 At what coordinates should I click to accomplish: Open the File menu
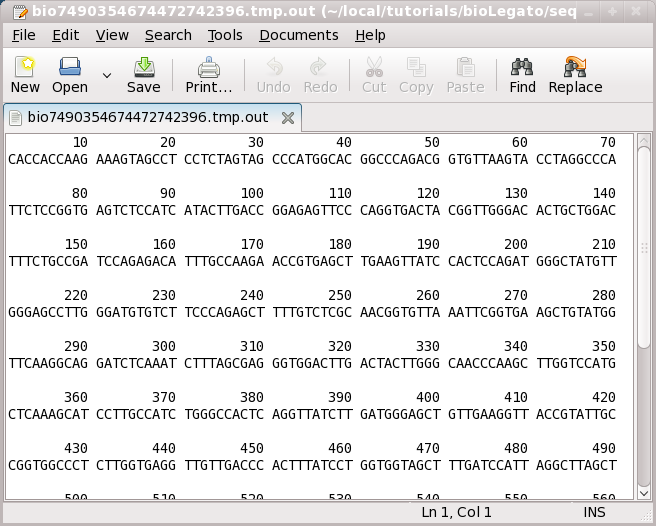pos(24,35)
